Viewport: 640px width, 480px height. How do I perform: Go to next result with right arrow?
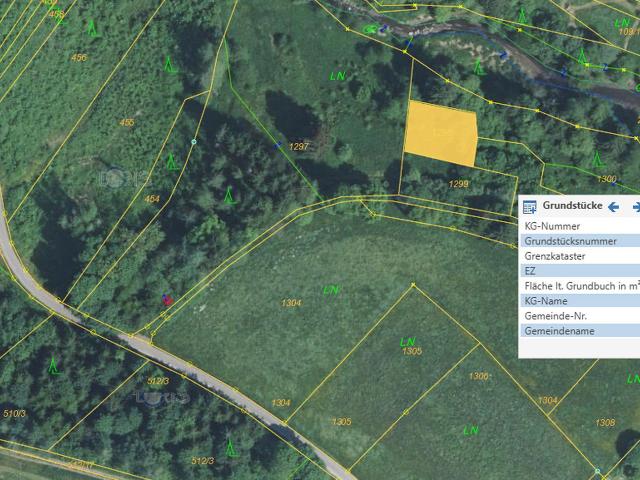tap(635, 207)
